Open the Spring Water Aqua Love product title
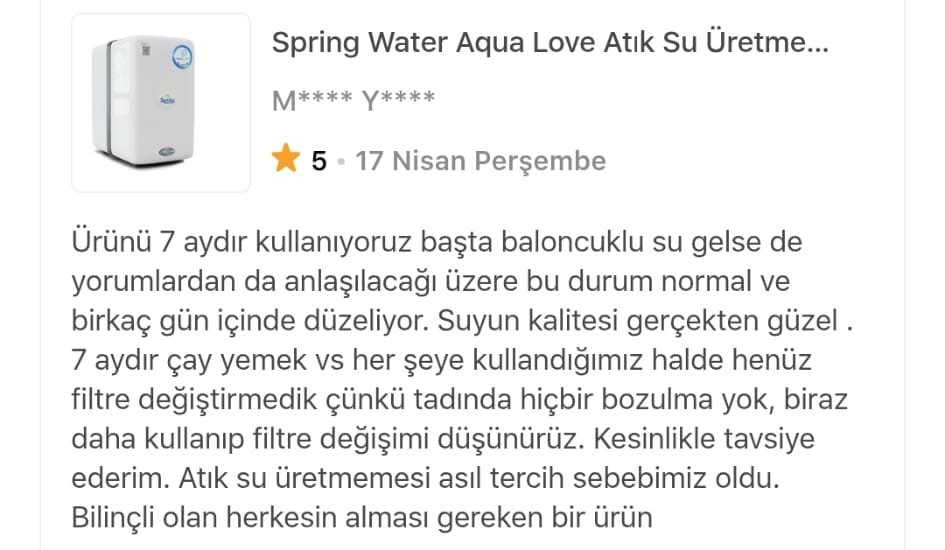 (550, 42)
